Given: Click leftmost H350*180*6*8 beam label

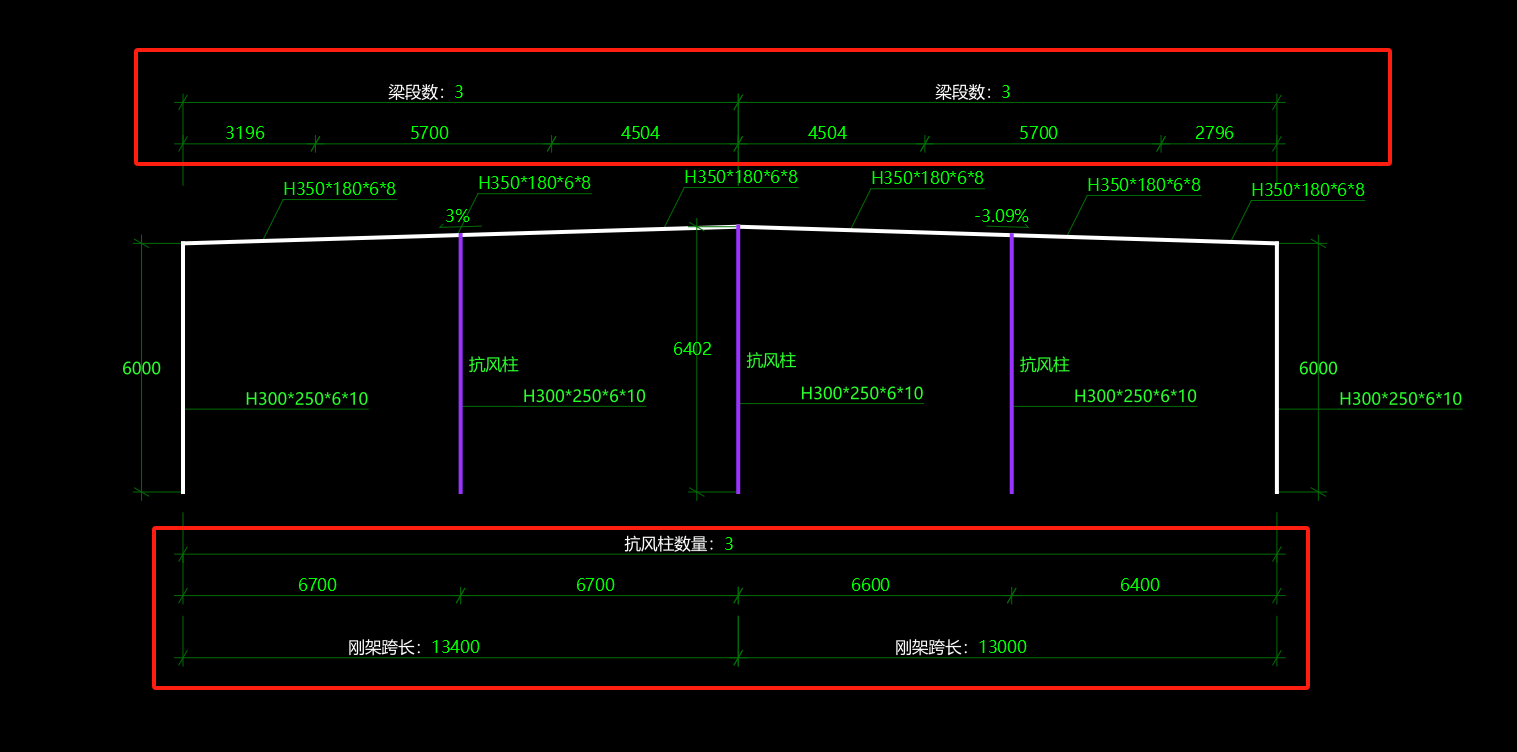Looking at the screenshot, I should pos(340,189).
